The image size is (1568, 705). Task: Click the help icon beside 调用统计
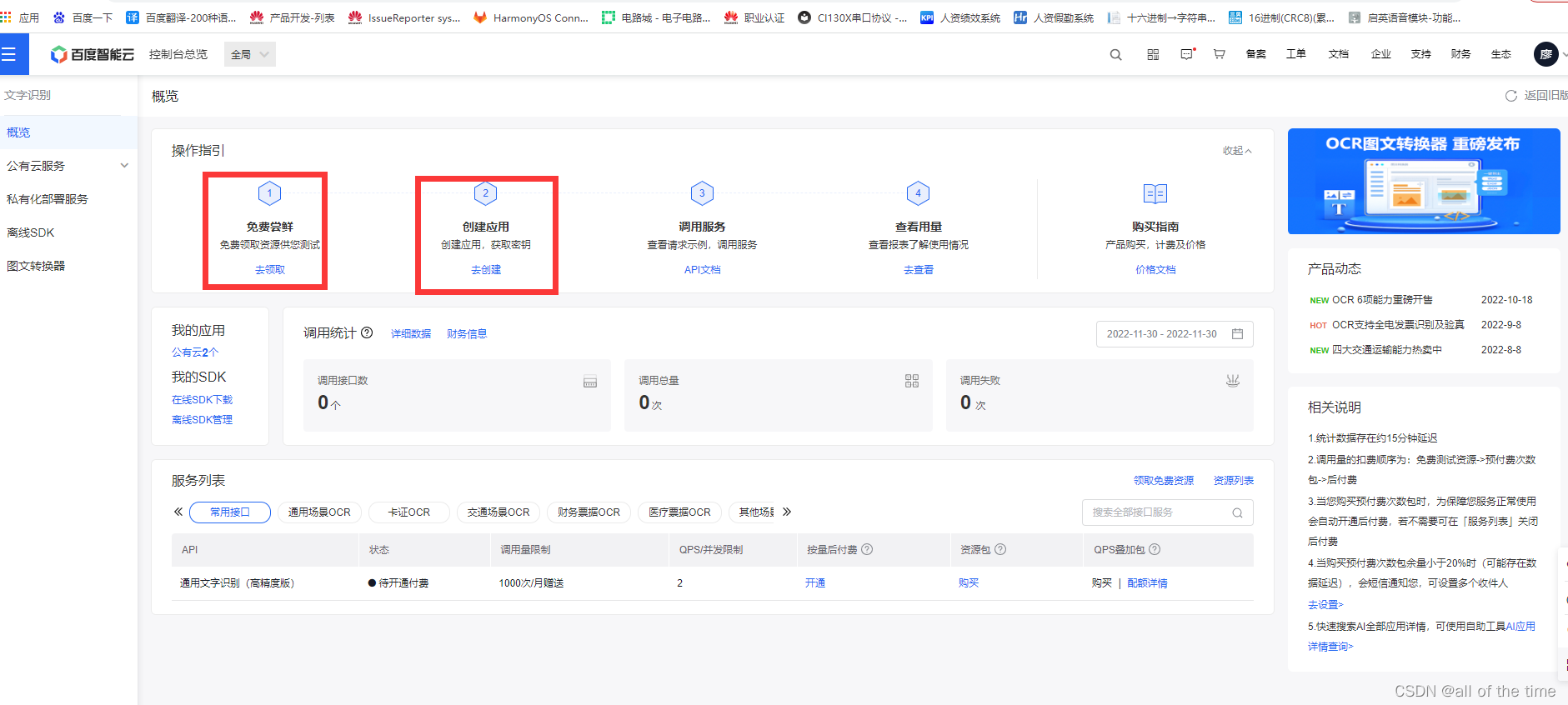(x=367, y=332)
